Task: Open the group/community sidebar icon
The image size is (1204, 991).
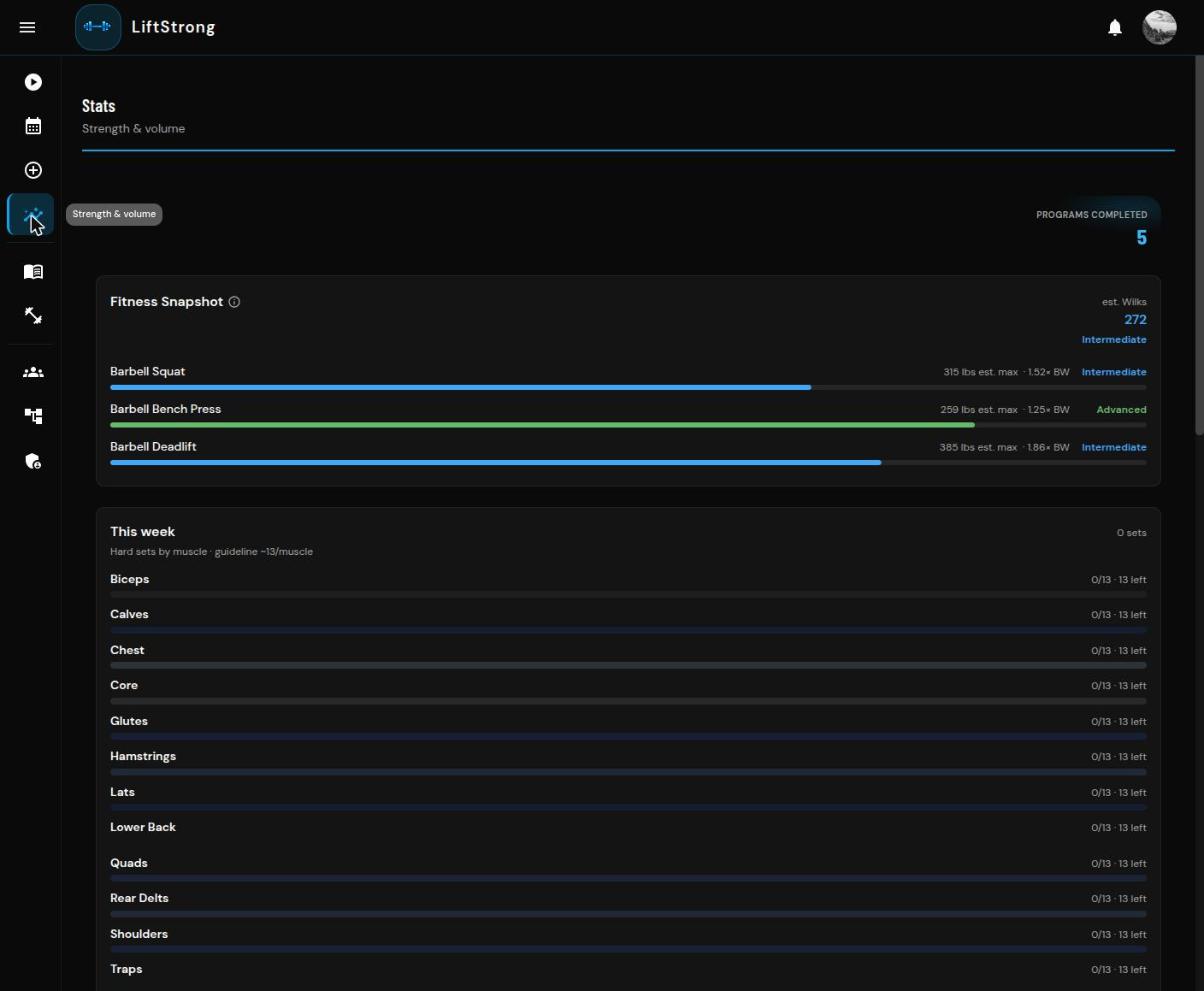Action: pos(33,372)
